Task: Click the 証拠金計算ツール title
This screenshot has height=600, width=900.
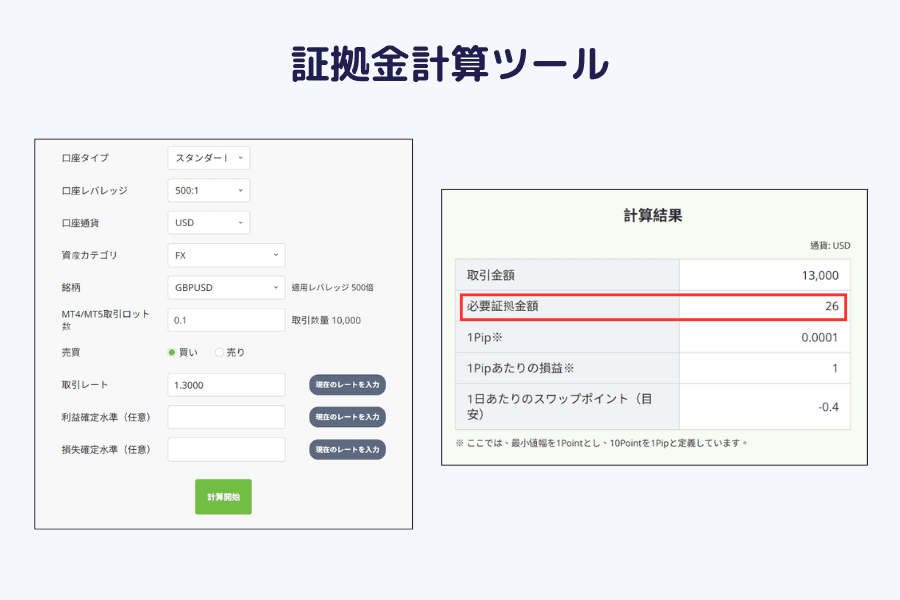Action: 451,64
